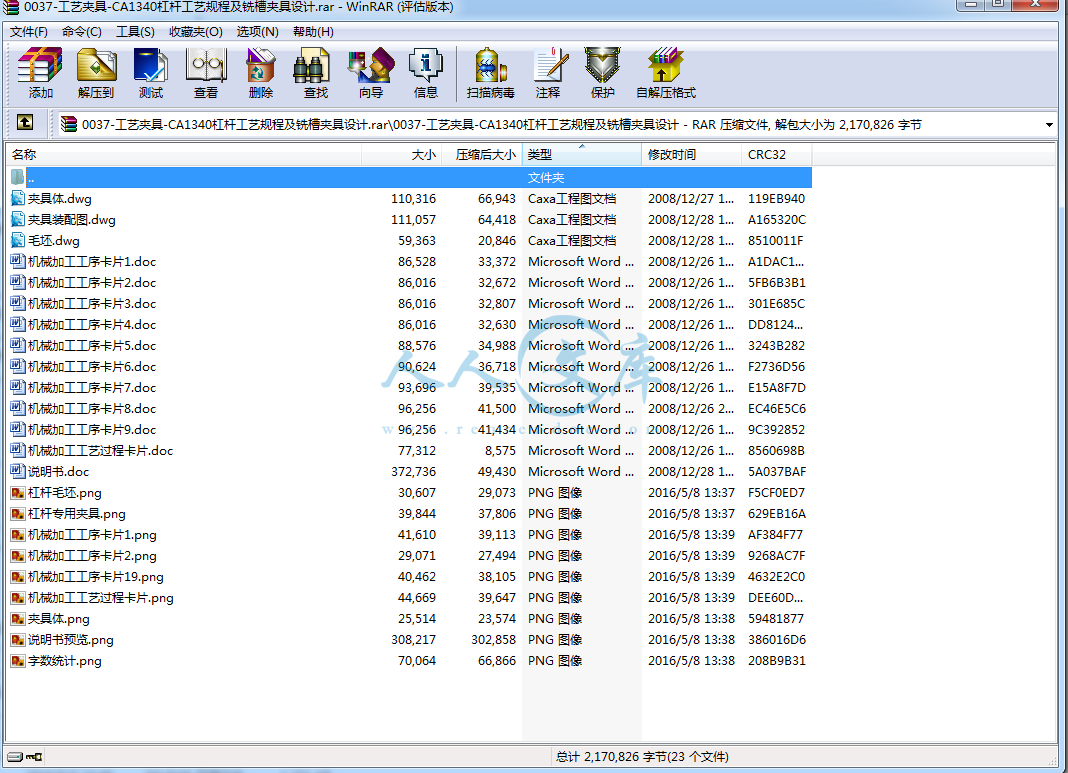Image resolution: width=1068 pixels, height=773 pixels.
Task: Select file 机械加工工序卡片4.doc
Action: point(92,325)
